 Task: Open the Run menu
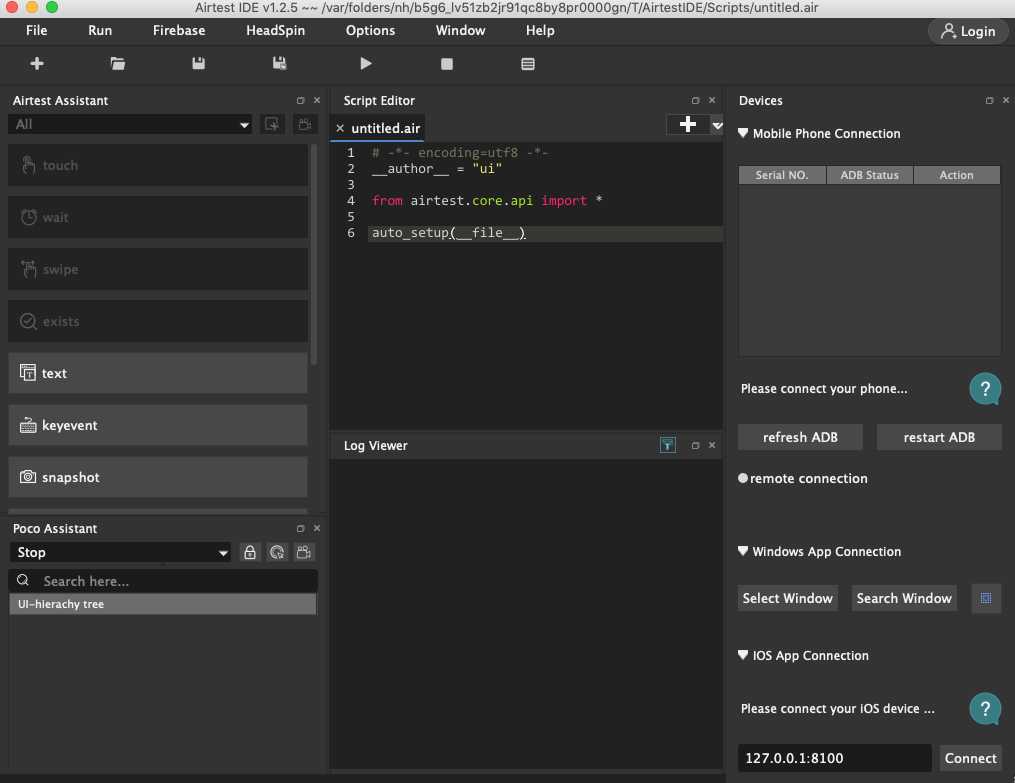(100, 30)
